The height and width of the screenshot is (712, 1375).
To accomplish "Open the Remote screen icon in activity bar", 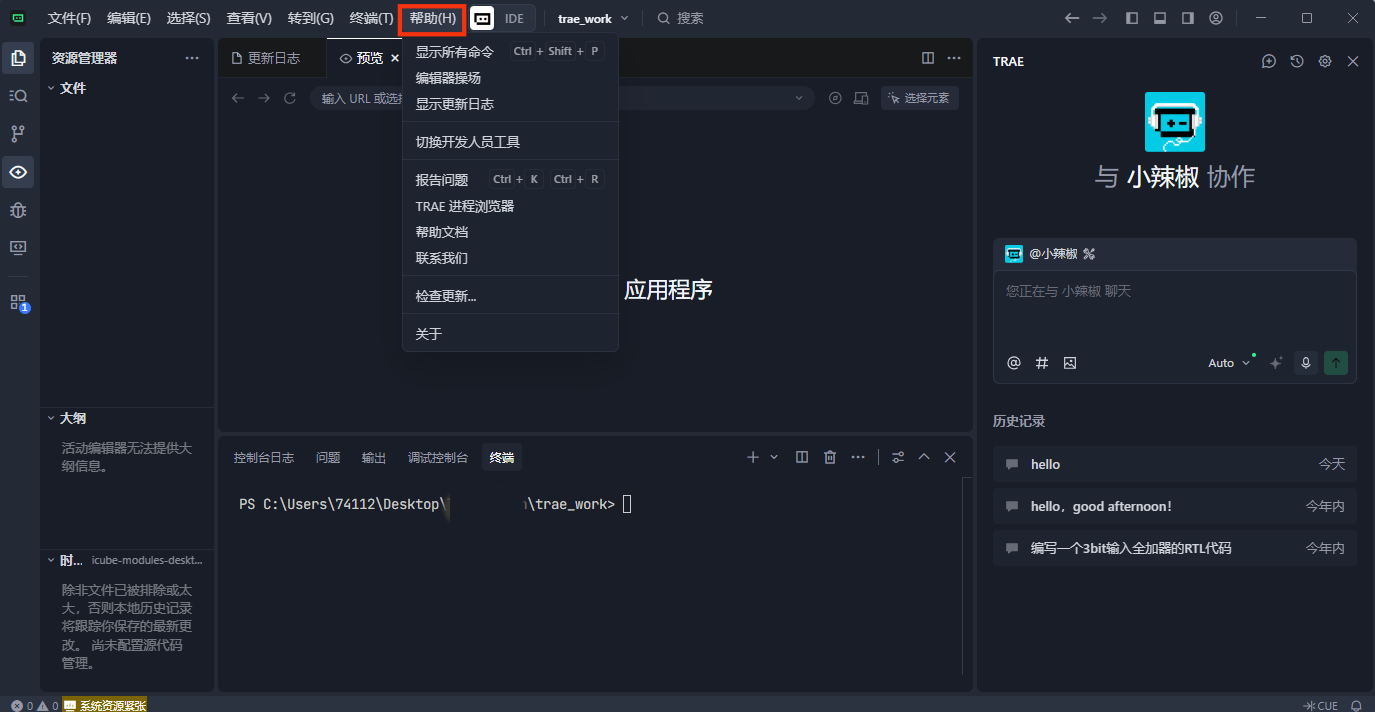I will 18,247.
